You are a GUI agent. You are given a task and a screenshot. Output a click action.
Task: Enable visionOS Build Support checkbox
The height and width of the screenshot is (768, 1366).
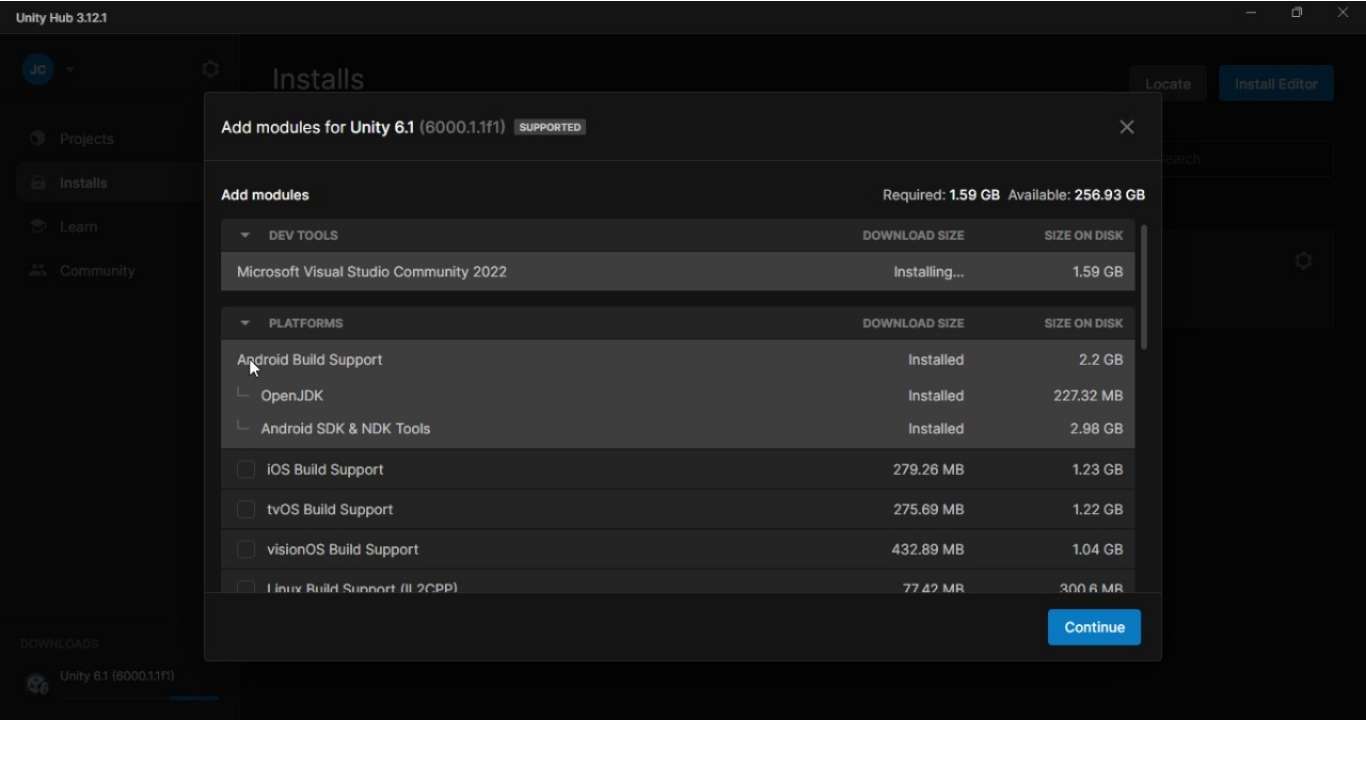tap(246, 549)
